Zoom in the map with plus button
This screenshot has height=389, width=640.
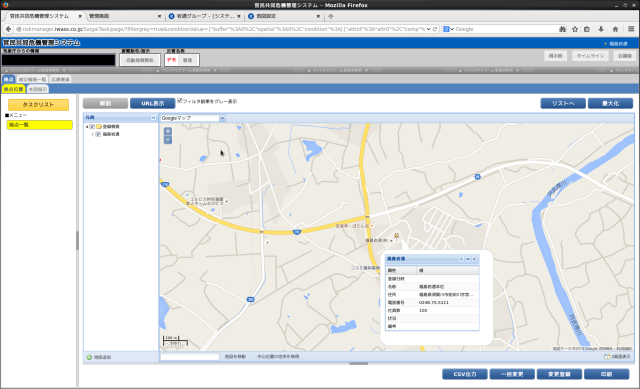167,131
